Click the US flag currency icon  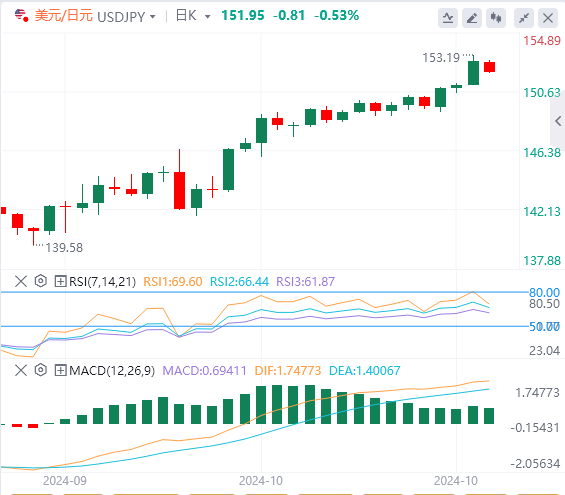coord(21,15)
